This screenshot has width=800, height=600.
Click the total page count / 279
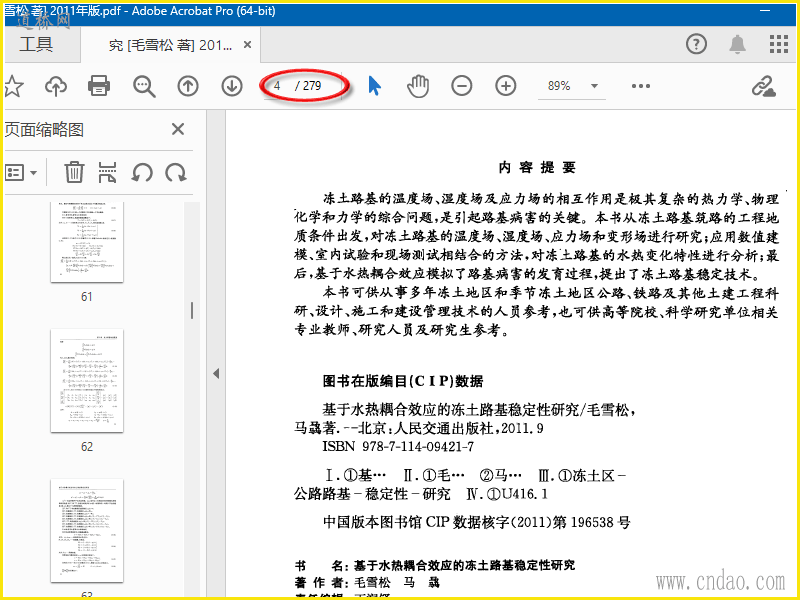pos(308,86)
